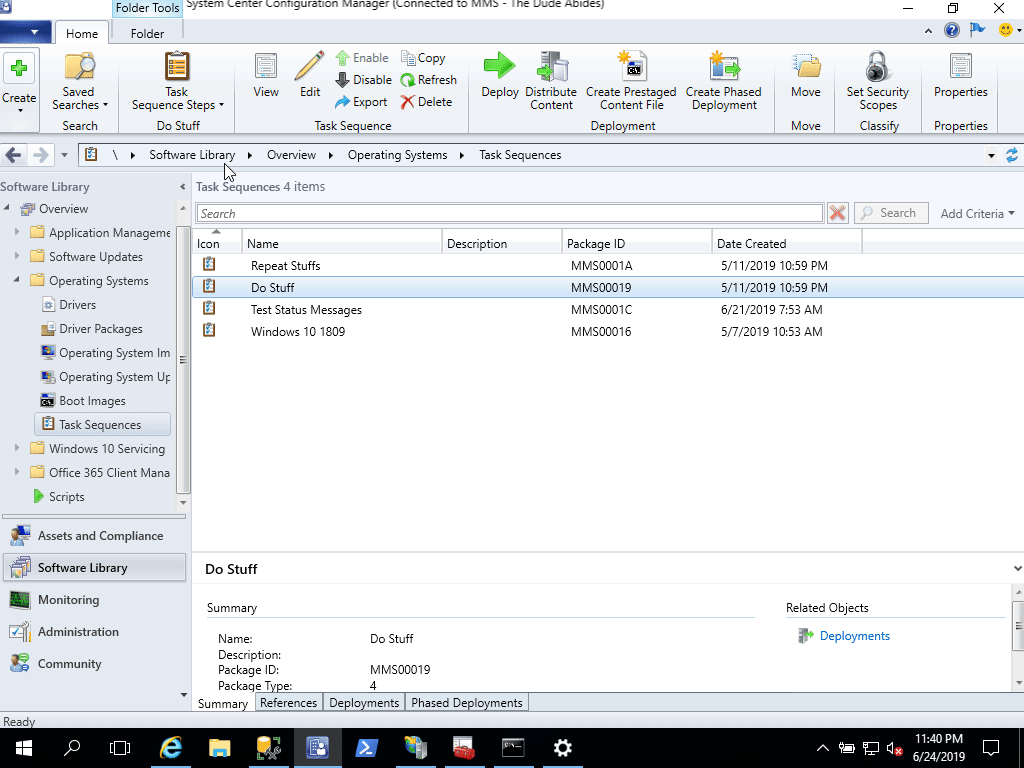Open Task Sequence Steps ribbon menu

coord(177,82)
